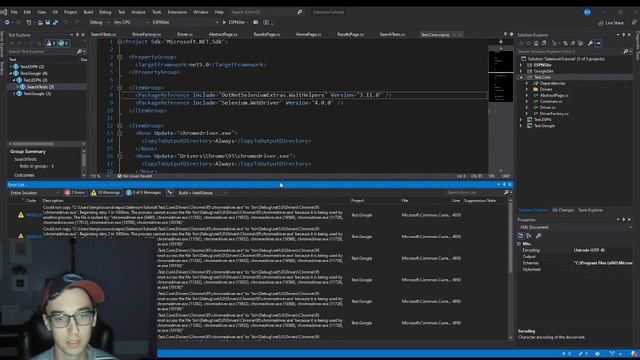This screenshot has height=360, width=640.
Task: Click the Open File toolbar icon
Action: click(40, 22)
